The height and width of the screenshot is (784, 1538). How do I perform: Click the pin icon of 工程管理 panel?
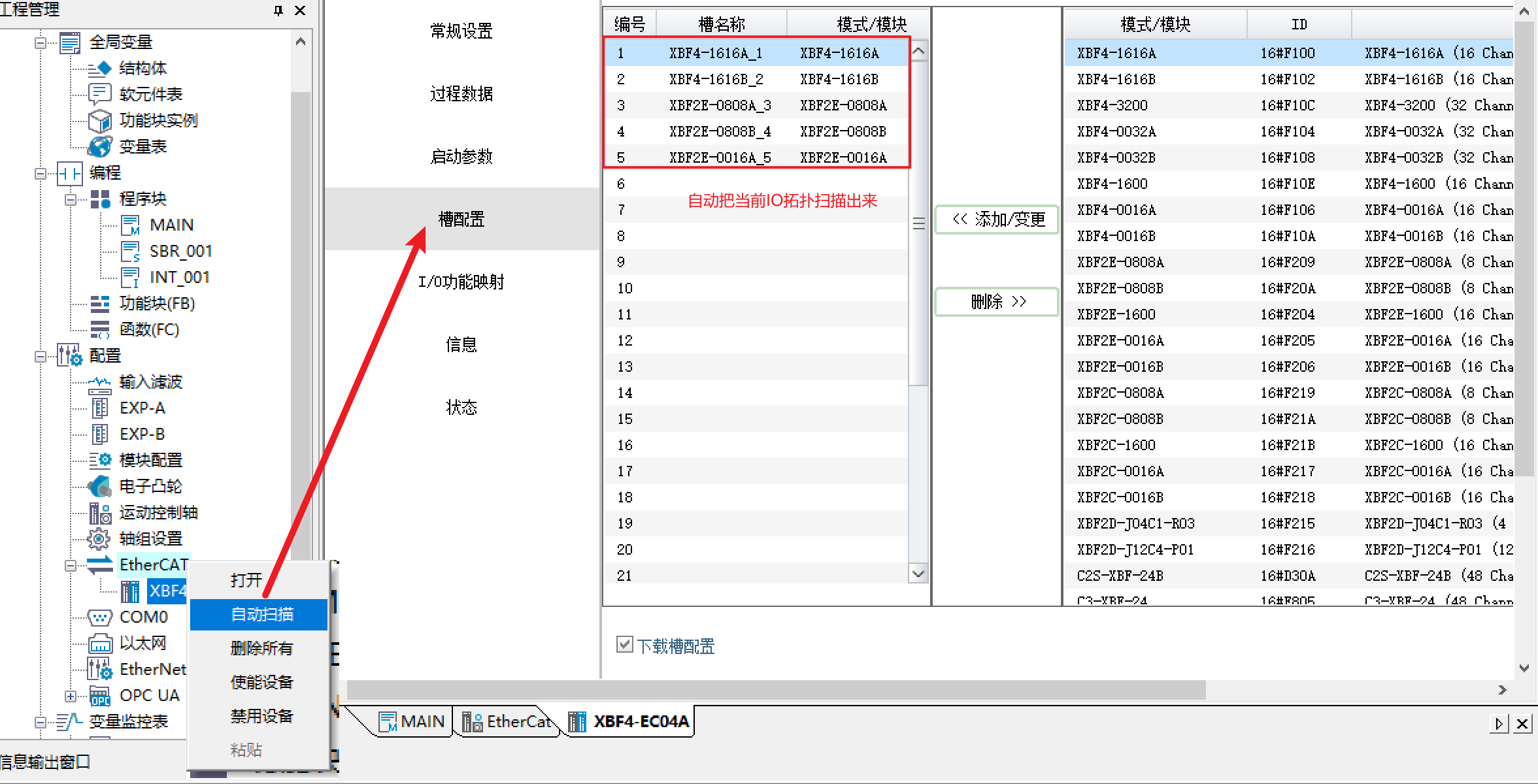coord(278,10)
